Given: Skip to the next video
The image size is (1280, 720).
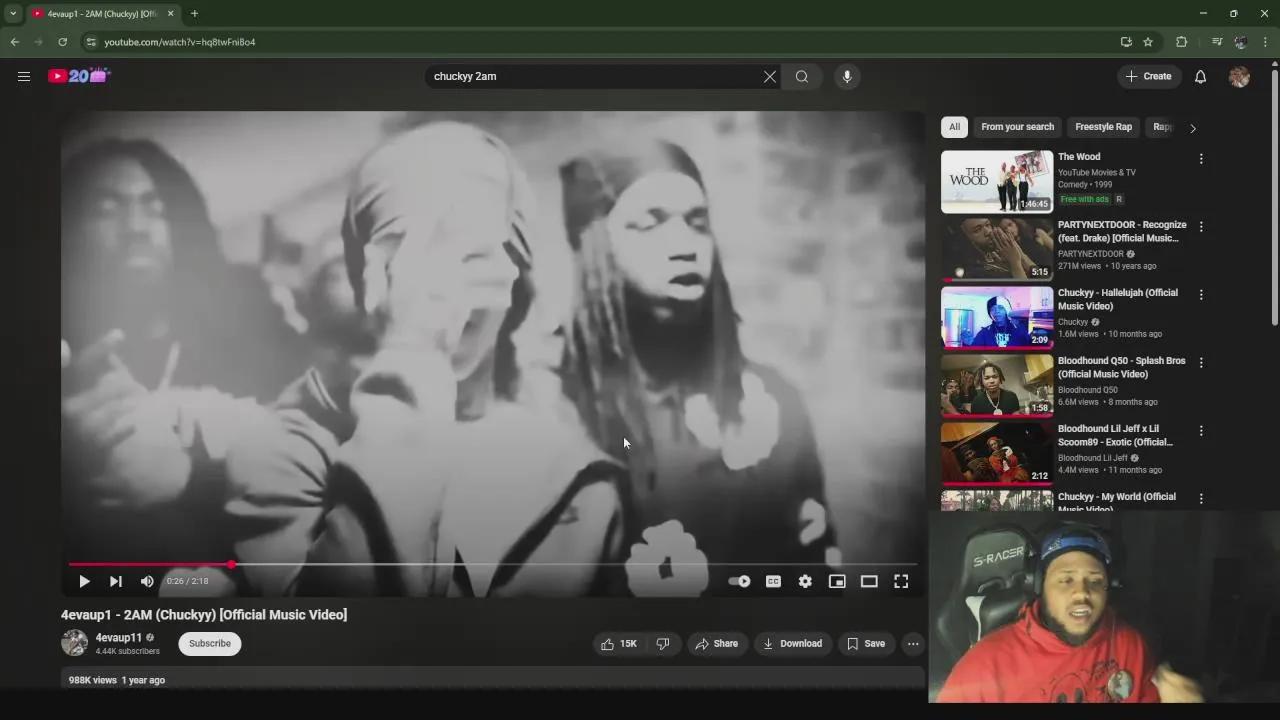Looking at the screenshot, I should [116, 581].
